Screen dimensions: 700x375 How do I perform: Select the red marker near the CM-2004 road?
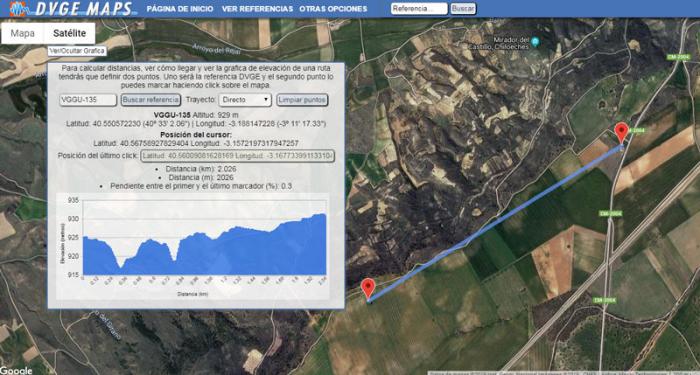(621, 133)
